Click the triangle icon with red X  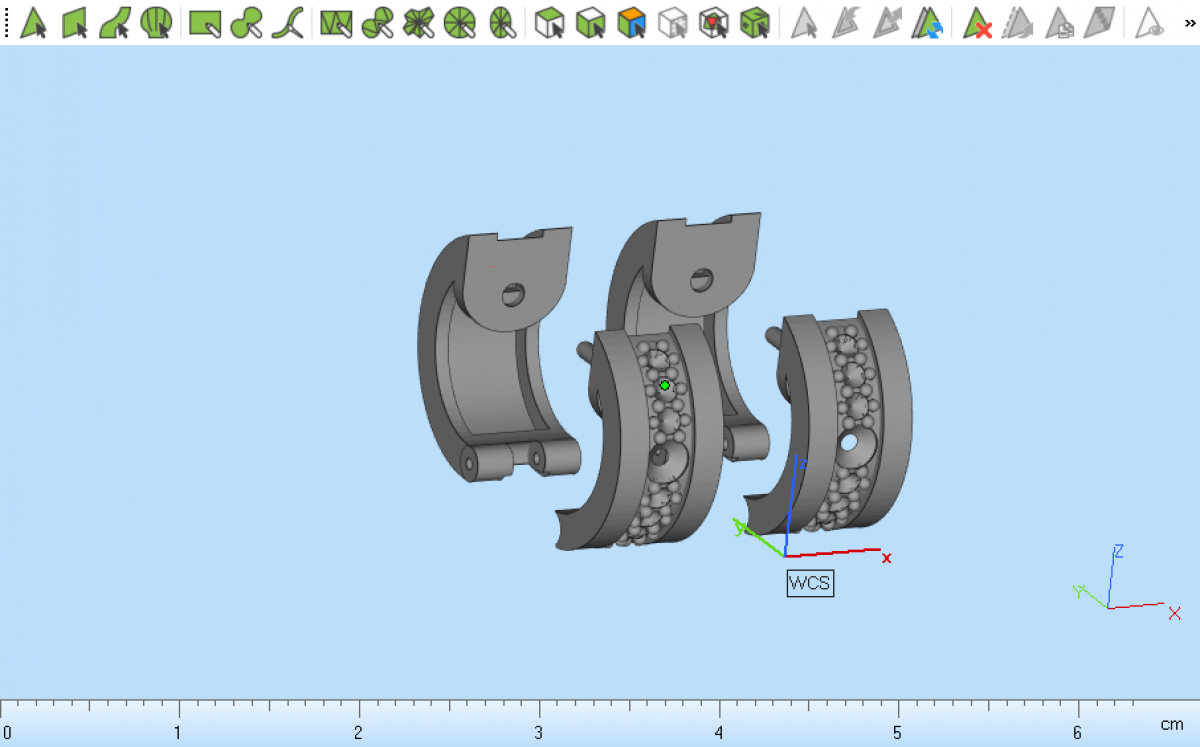coord(977,22)
